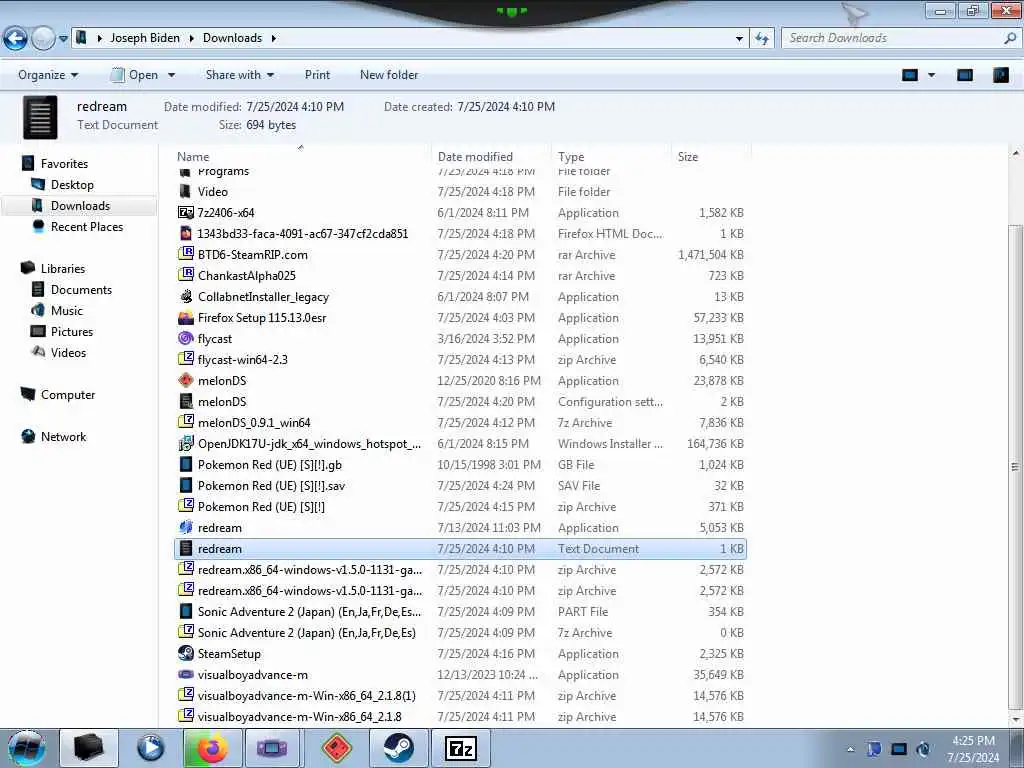The image size is (1024, 768).
Task: Select Downloads in the address path
Action: 232,38
